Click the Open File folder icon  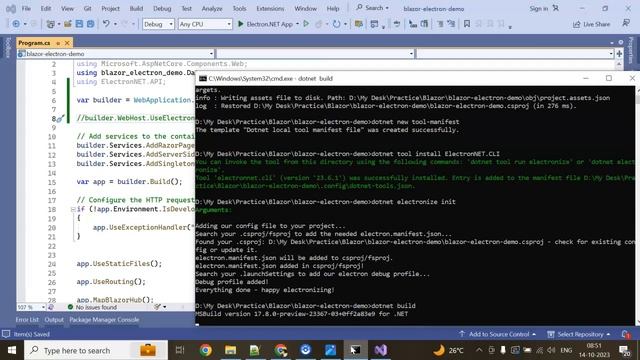click(x=68, y=24)
